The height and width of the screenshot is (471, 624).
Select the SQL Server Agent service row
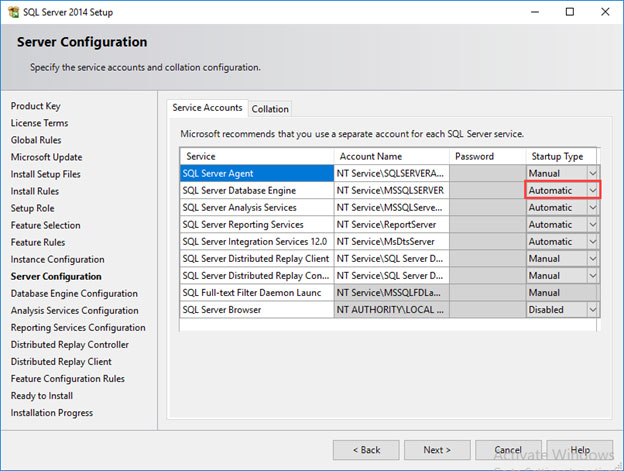(x=257, y=173)
